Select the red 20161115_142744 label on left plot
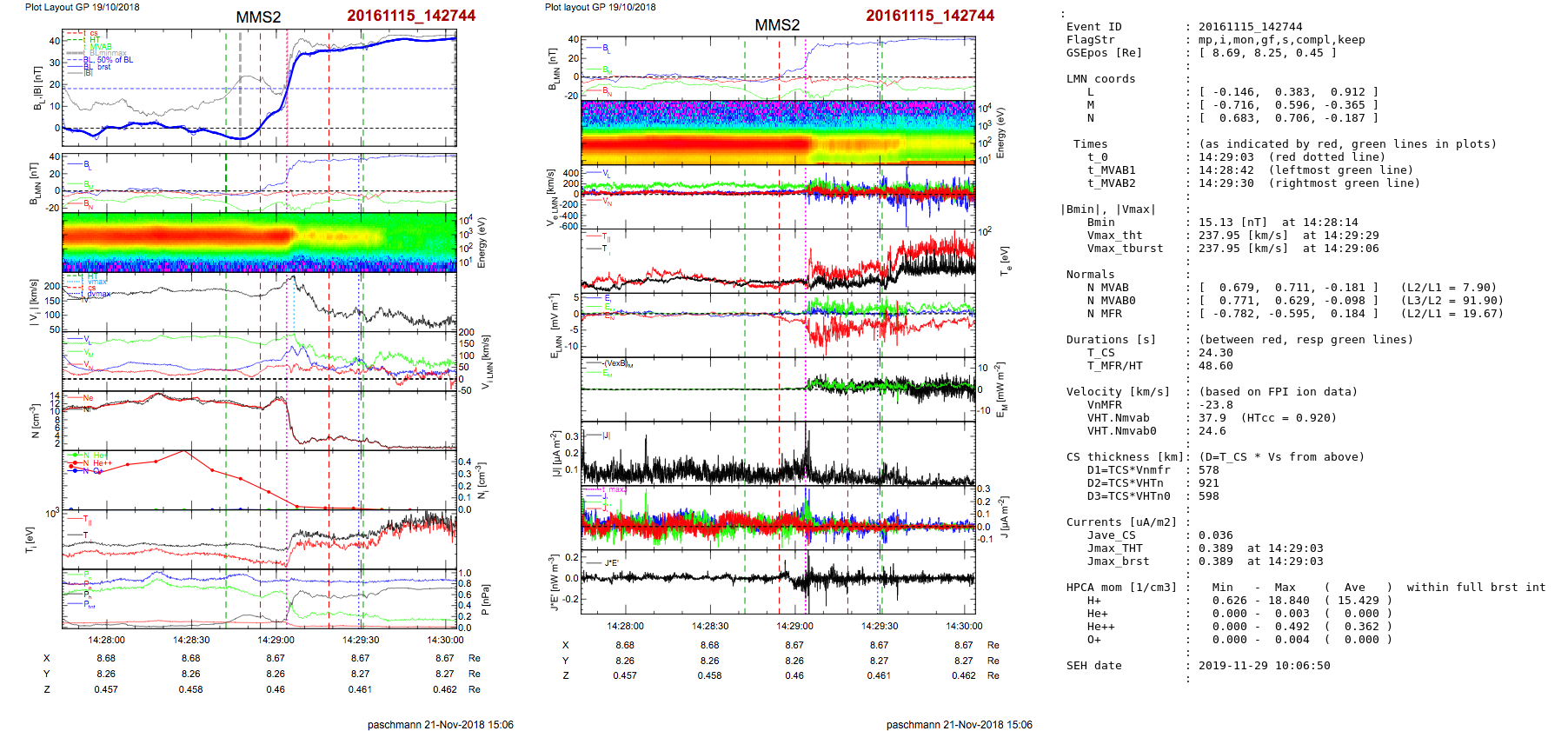This screenshot has height=731, width=1568. pyautogui.click(x=411, y=16)
